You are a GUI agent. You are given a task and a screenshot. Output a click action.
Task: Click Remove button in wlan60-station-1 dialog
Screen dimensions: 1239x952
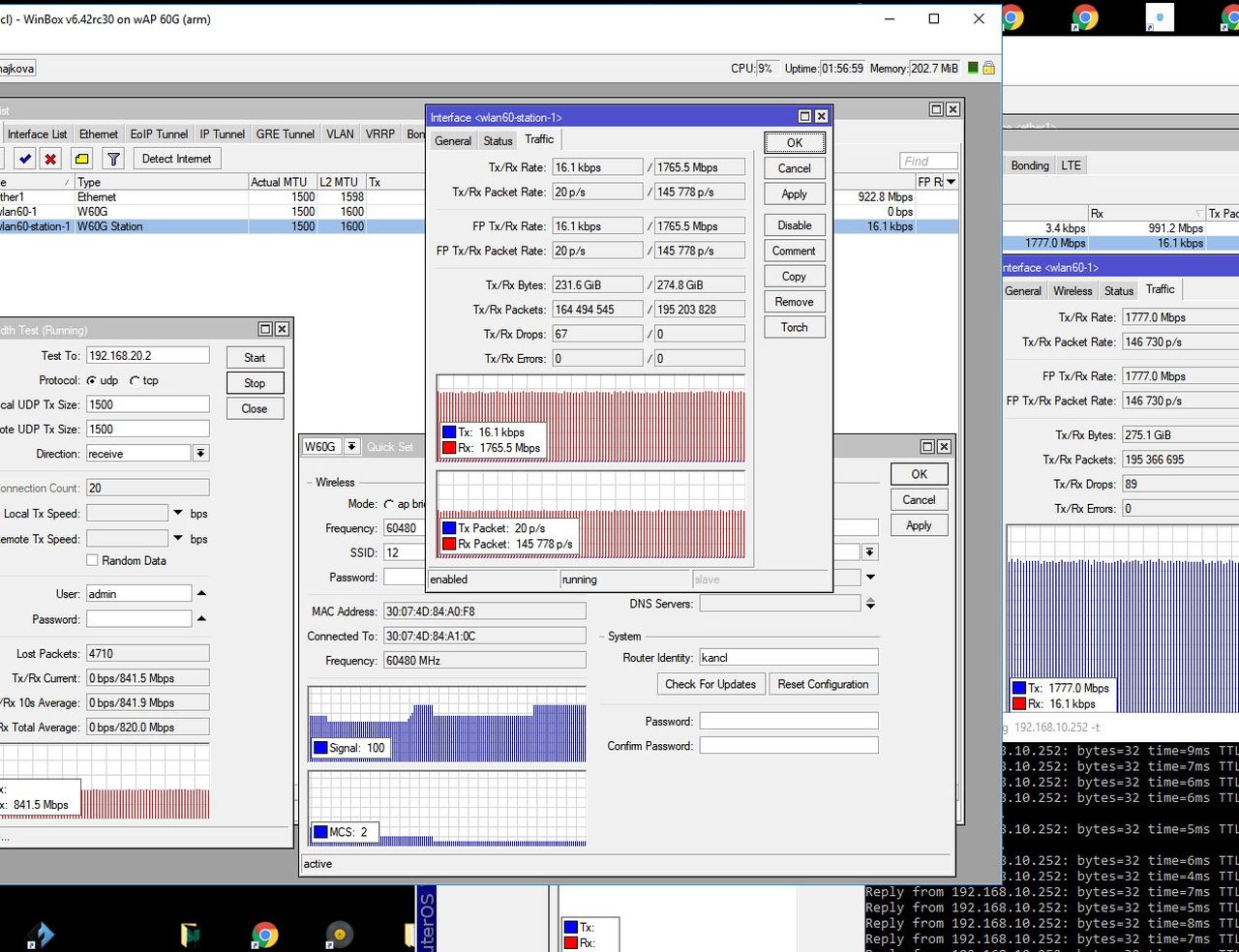[x=794, y=302]
